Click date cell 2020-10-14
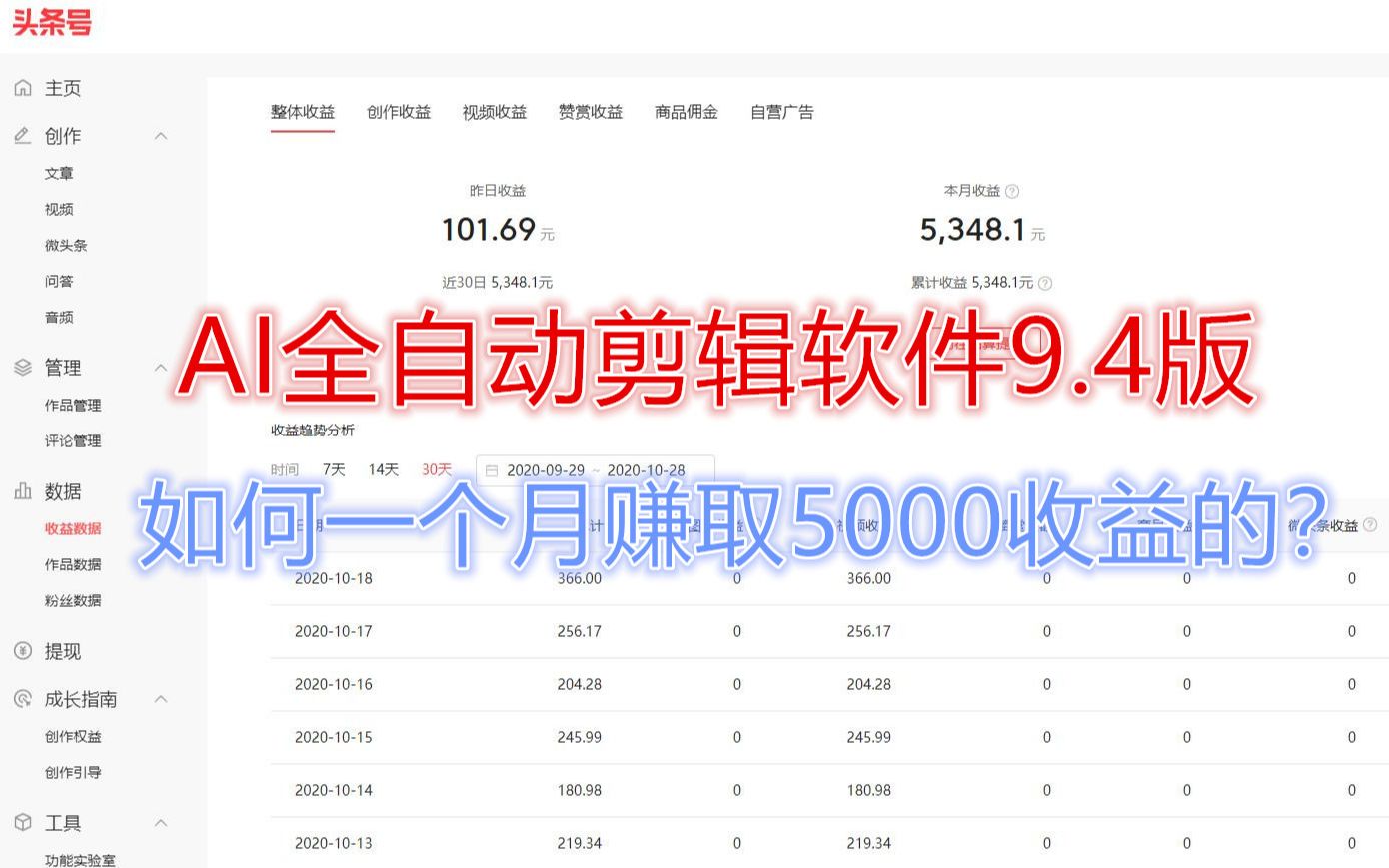 (x=334, y=790)
